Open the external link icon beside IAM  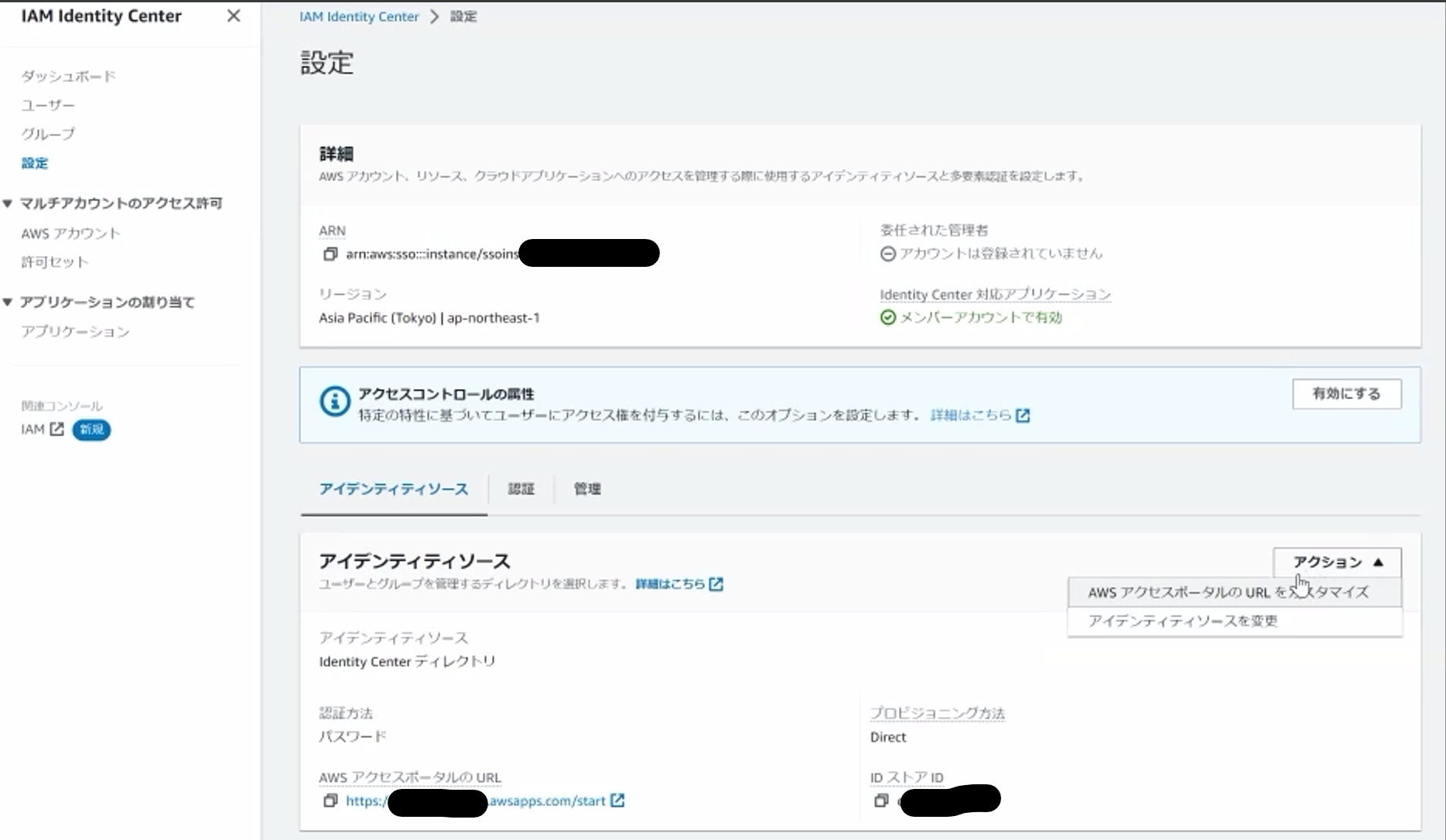tap(56, 429)
